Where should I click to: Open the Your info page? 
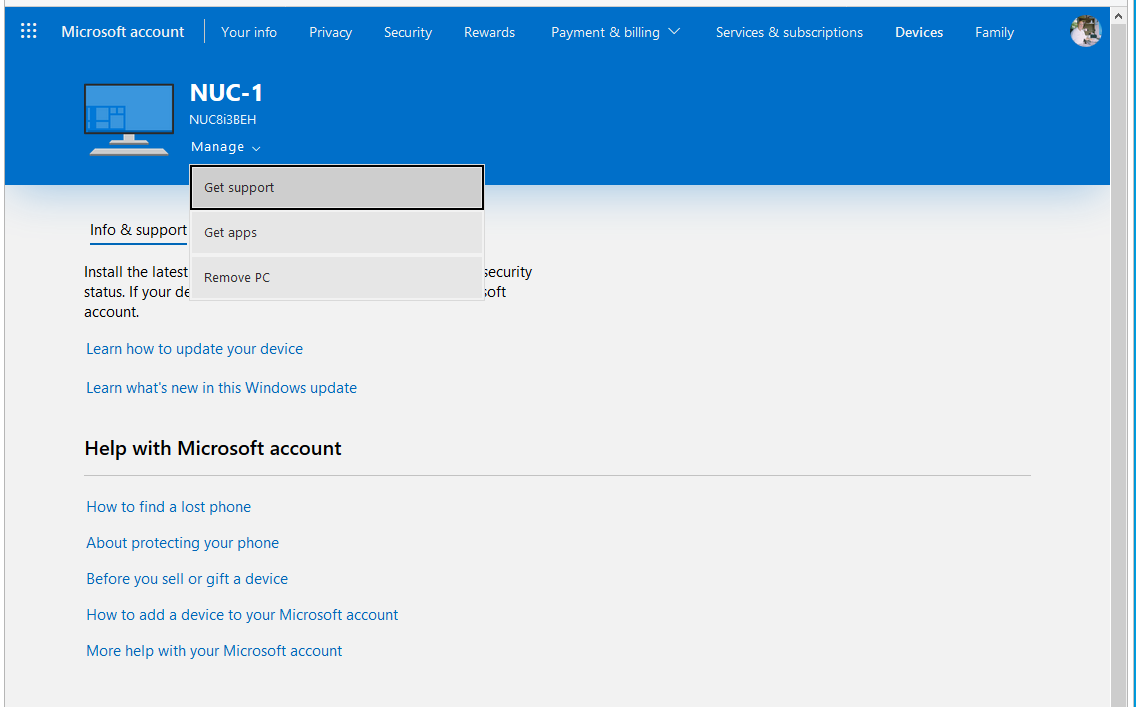coord(248,33)
